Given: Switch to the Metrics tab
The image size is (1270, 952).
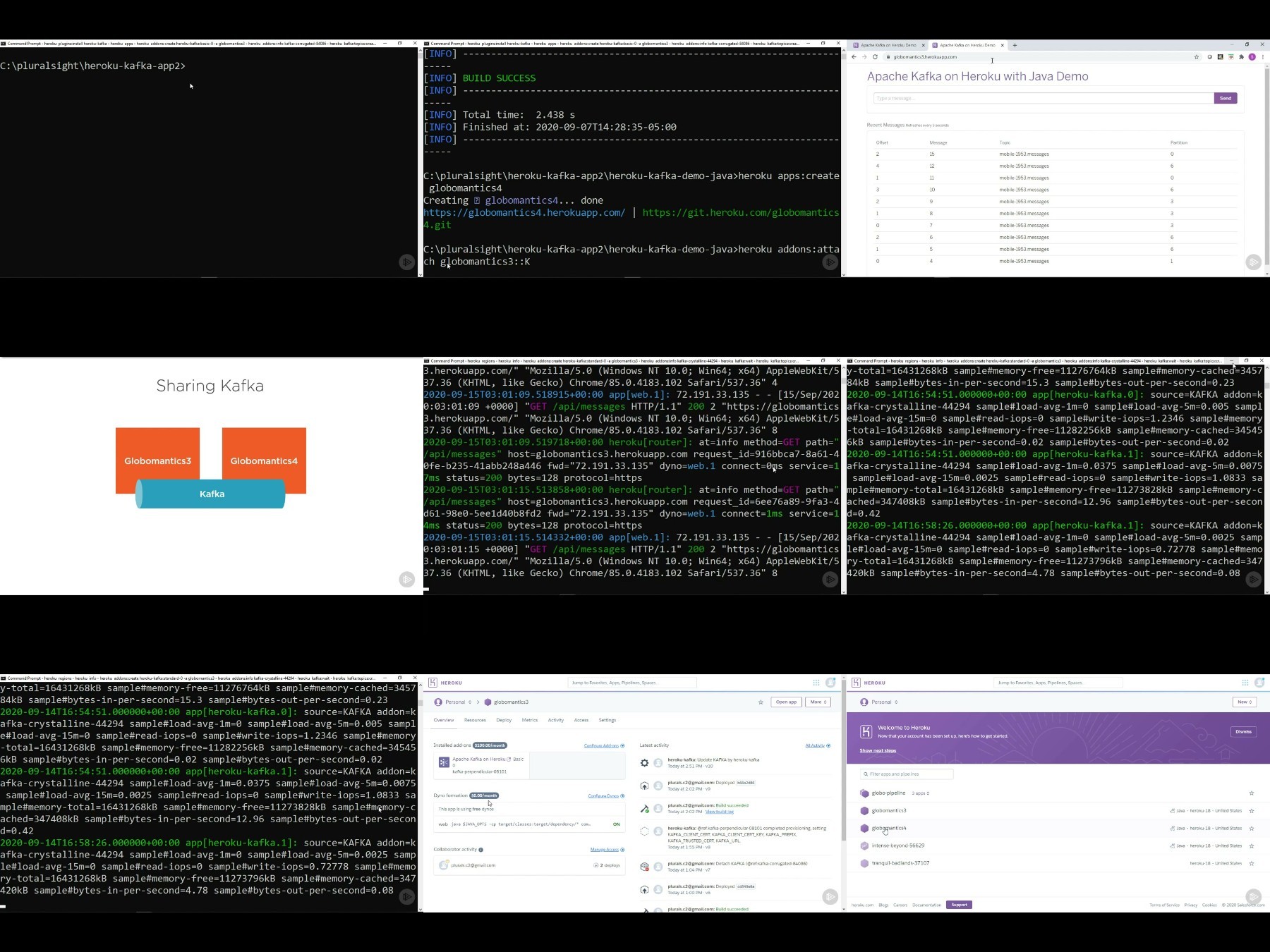Looking at the screenshot, I should [530, 720].
